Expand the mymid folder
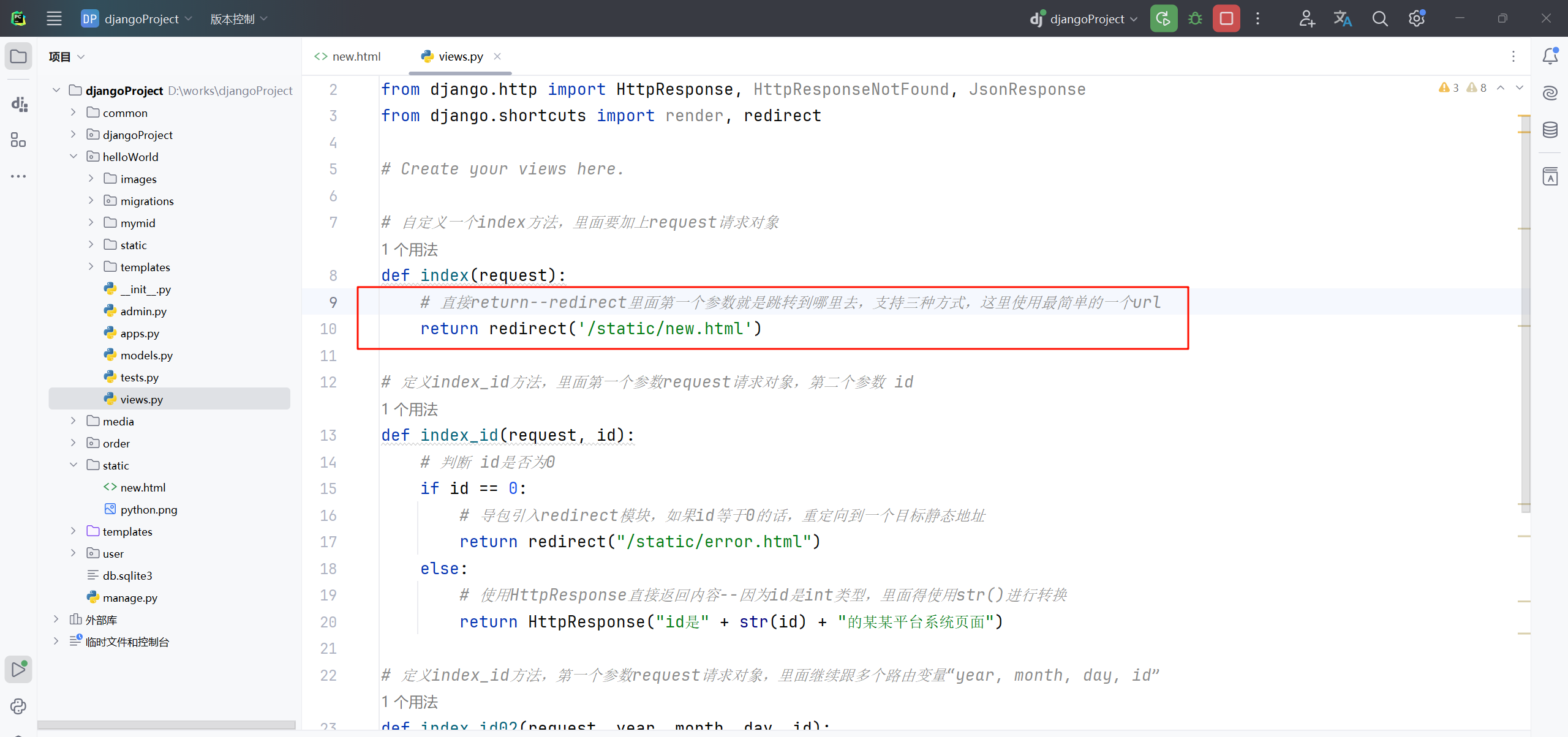This screenshot has height=737, width=1568. pos(91,223)
